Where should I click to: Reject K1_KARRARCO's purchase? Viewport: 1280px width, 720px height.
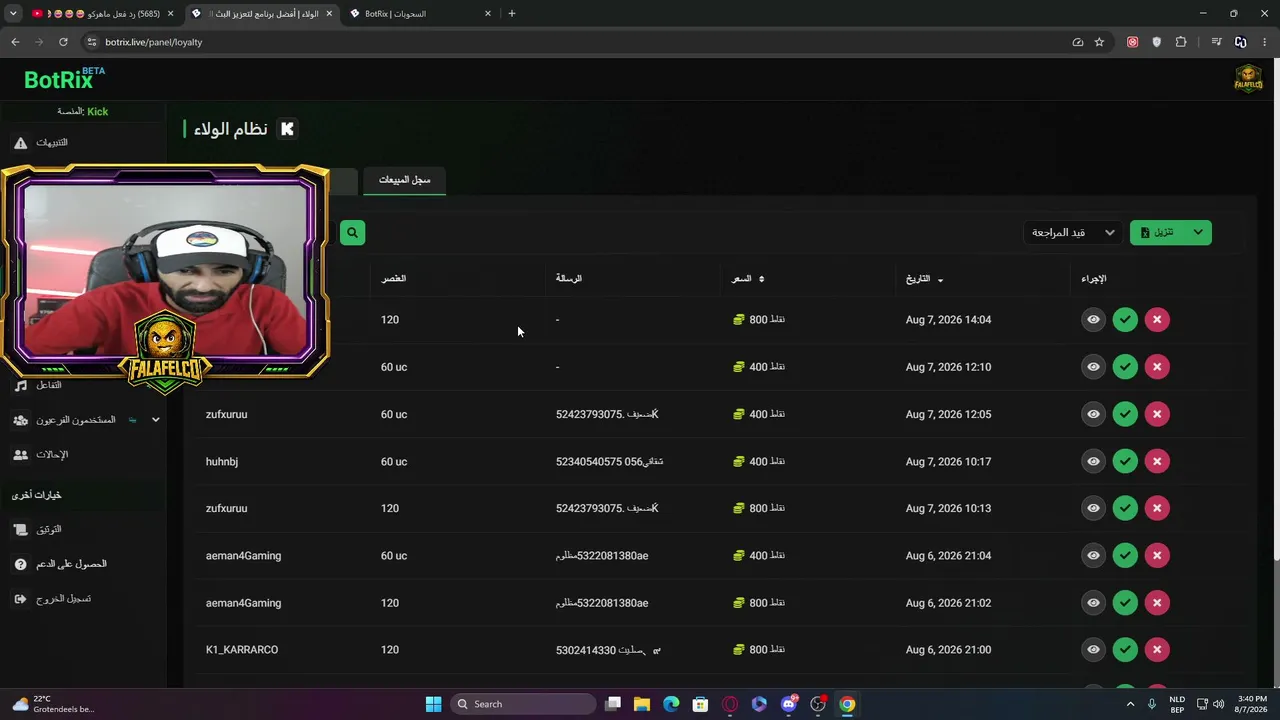(1157, 650)
